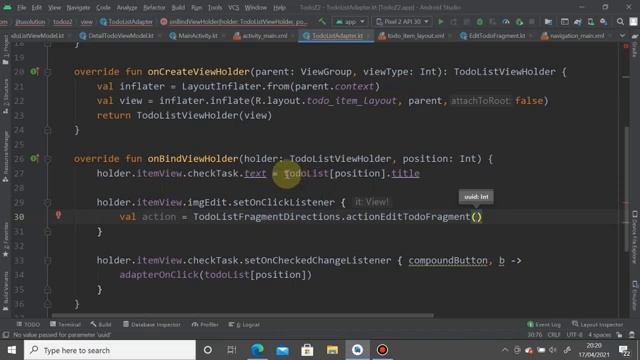The image size is (640, 360).
Task: Change the UTF-8 file encoding setting
Action: pyautogui.click(x=574, y=335)
